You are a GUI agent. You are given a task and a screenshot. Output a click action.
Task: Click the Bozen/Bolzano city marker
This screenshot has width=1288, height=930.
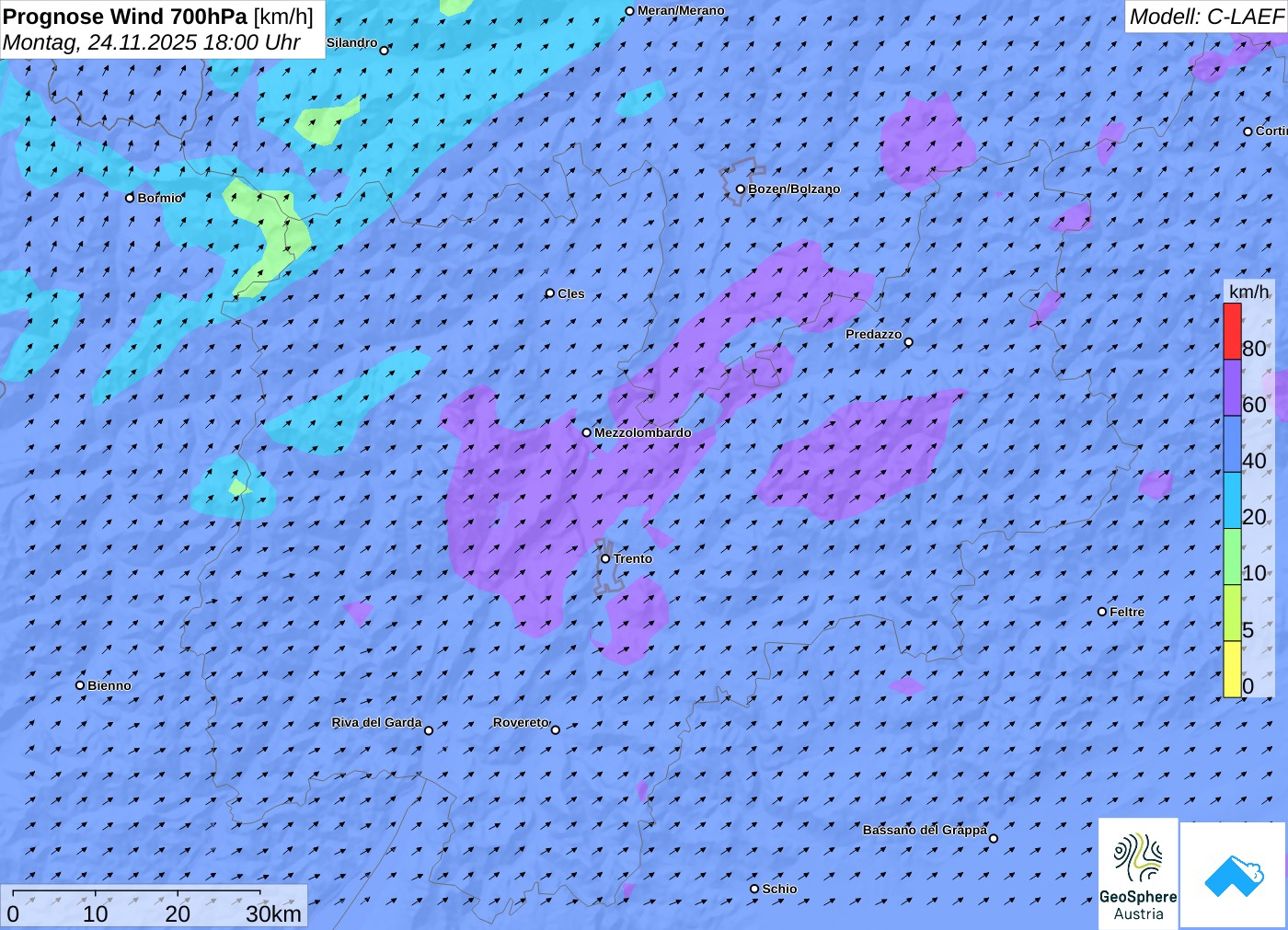tap(741, 189)
